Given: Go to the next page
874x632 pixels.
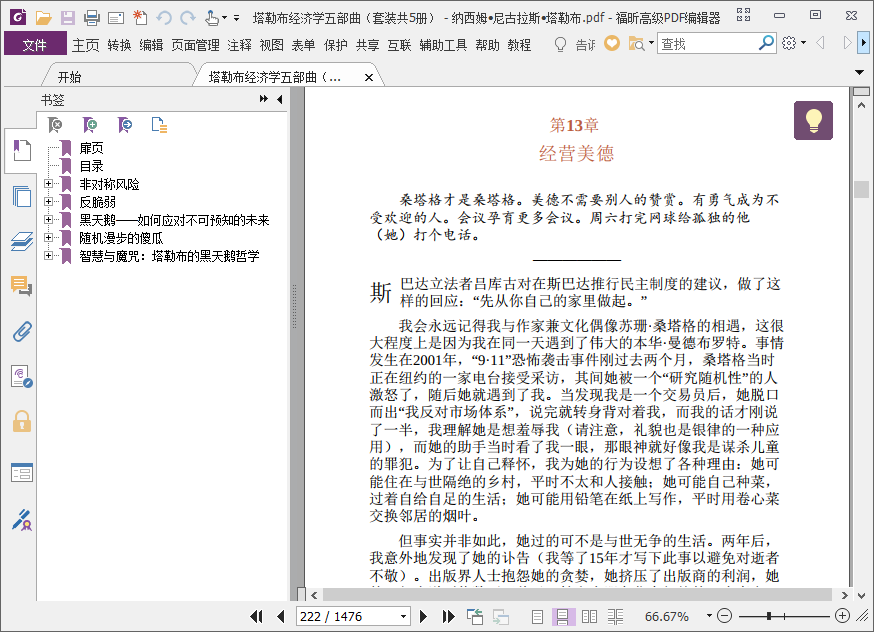Looking at the screenshot, I should [x=423, y=616].
